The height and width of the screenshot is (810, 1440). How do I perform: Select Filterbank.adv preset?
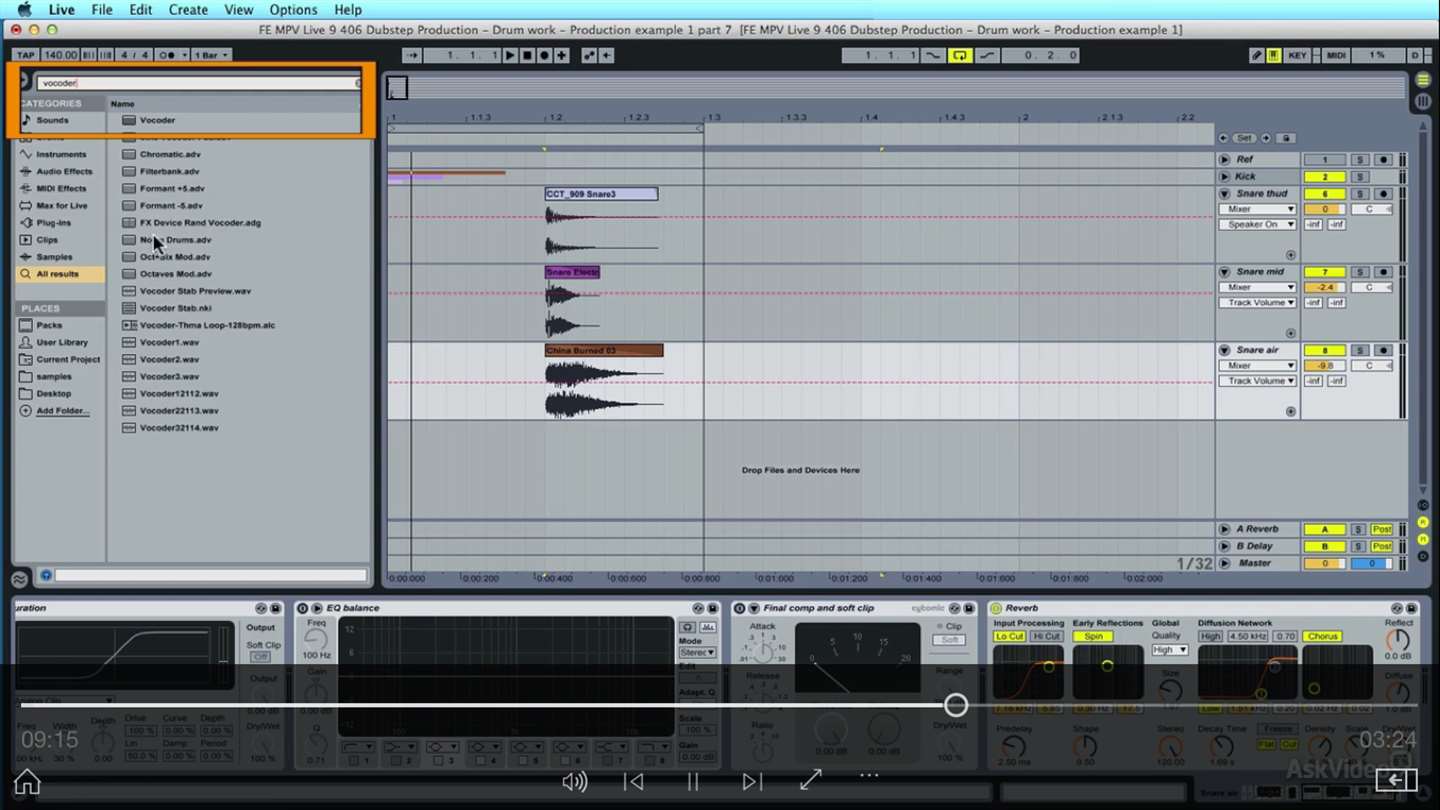tap(169, 171)
